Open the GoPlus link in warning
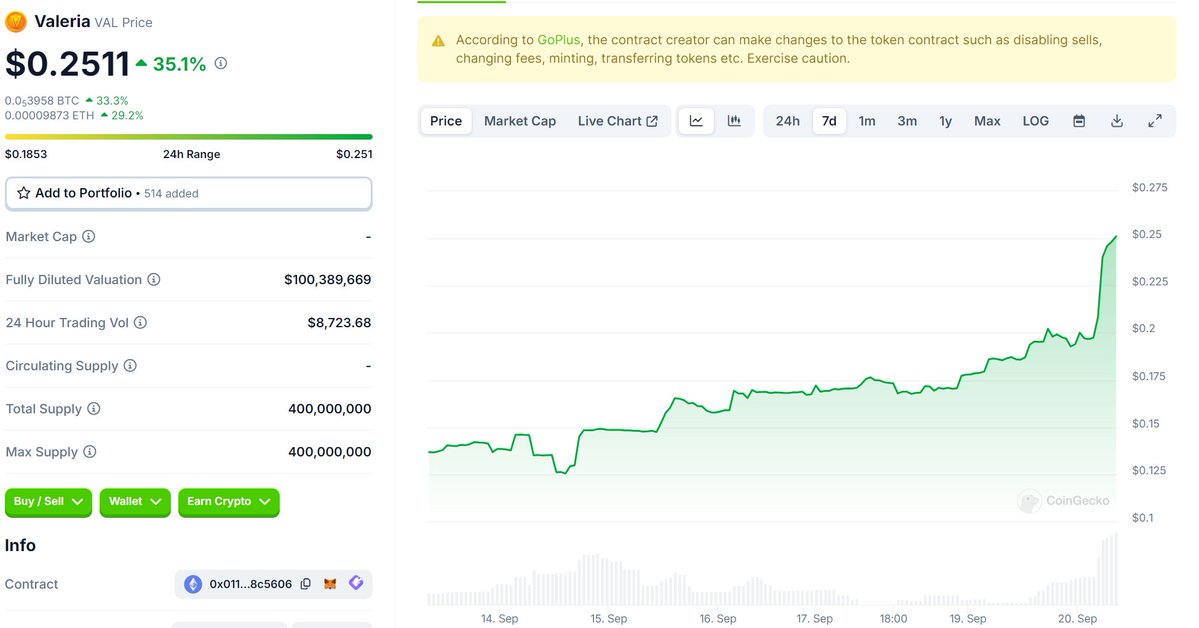Image resolution: width=1199 pixels, height=628 pixels. 558,40
